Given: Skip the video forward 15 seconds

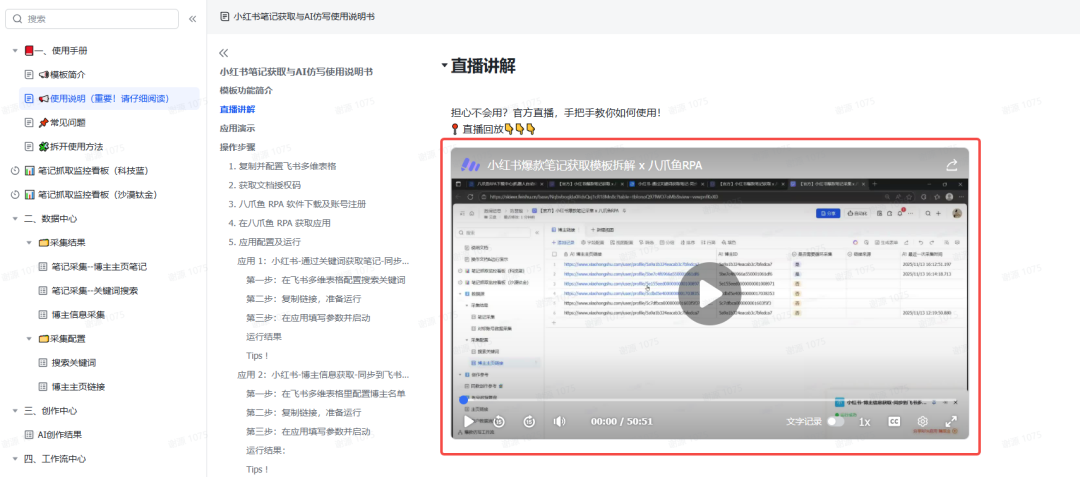Looking at the screenshot, I should 530,421.
